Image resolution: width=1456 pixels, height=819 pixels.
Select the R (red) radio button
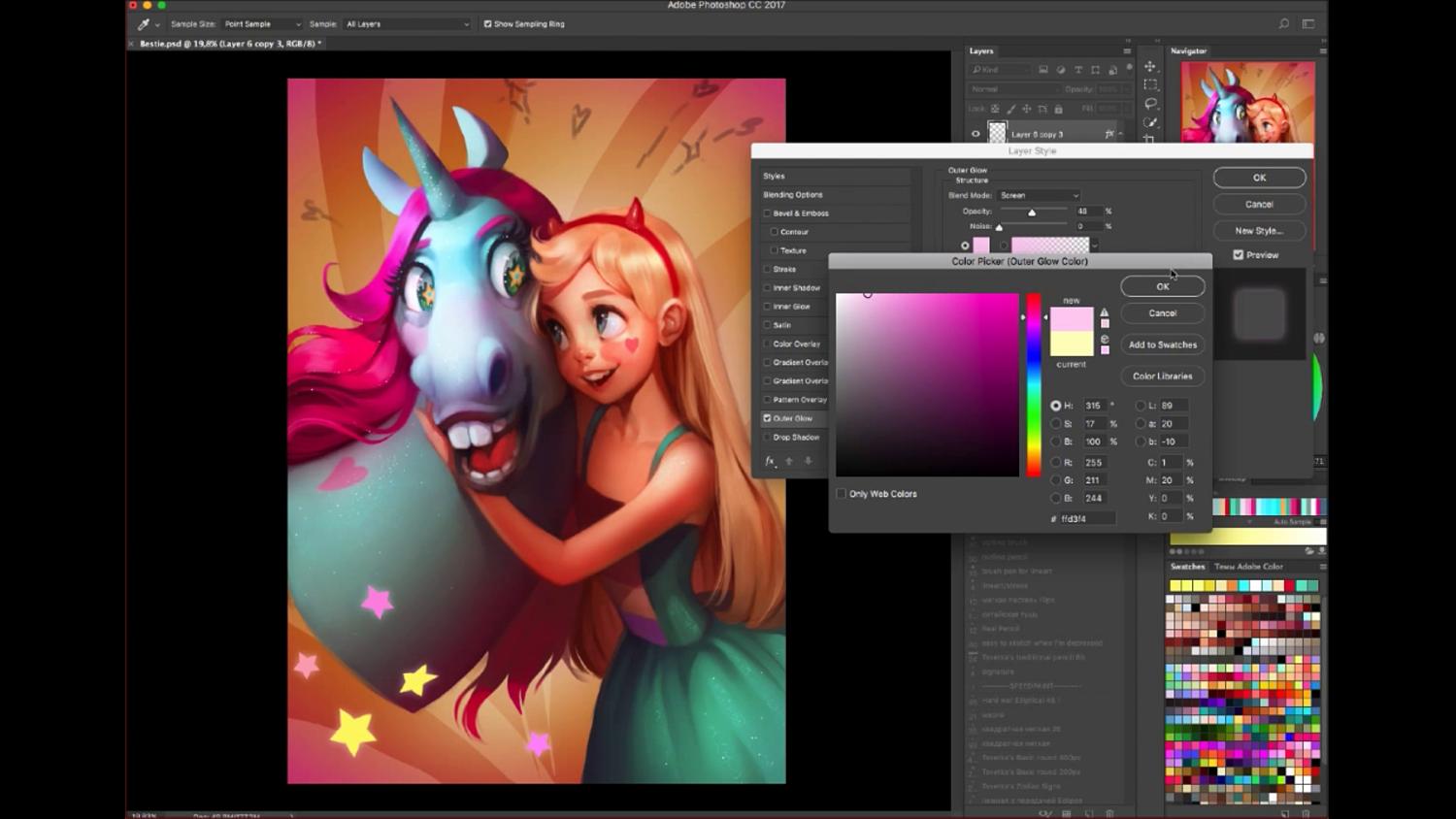pos(1055,463)
